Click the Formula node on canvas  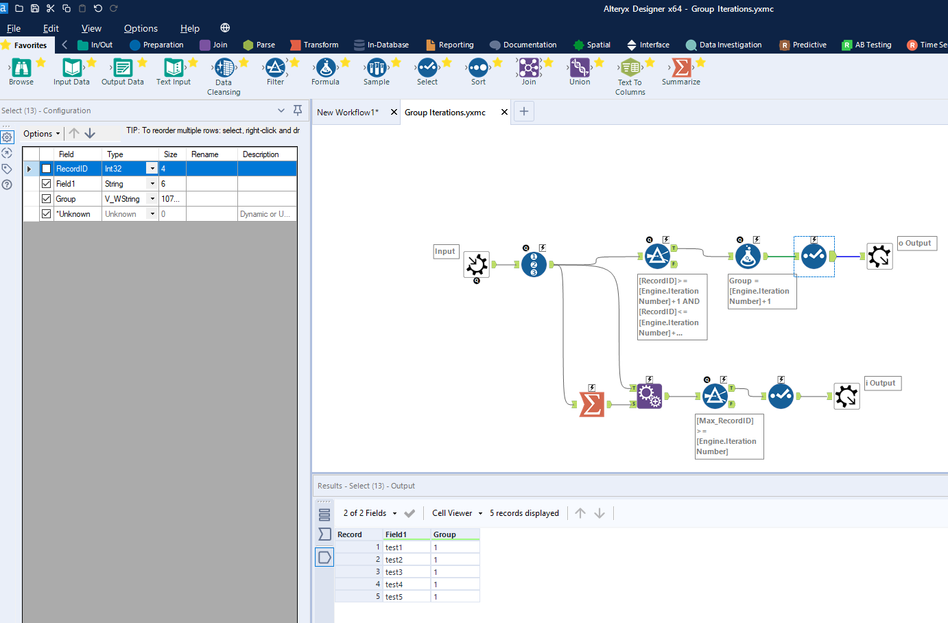tap(748, 256)
